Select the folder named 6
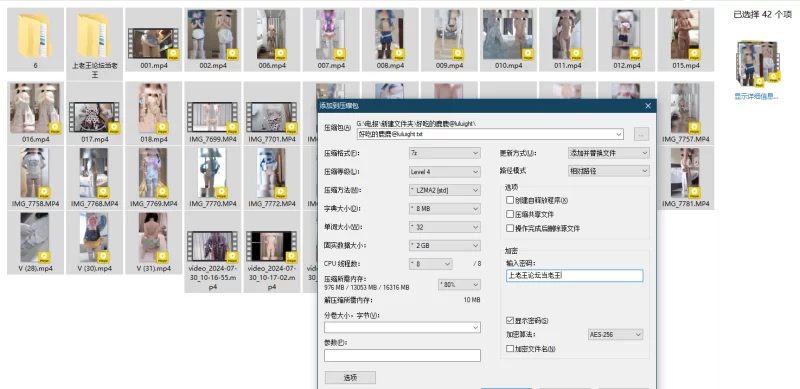The image size is (800, 389). [35, 39]
